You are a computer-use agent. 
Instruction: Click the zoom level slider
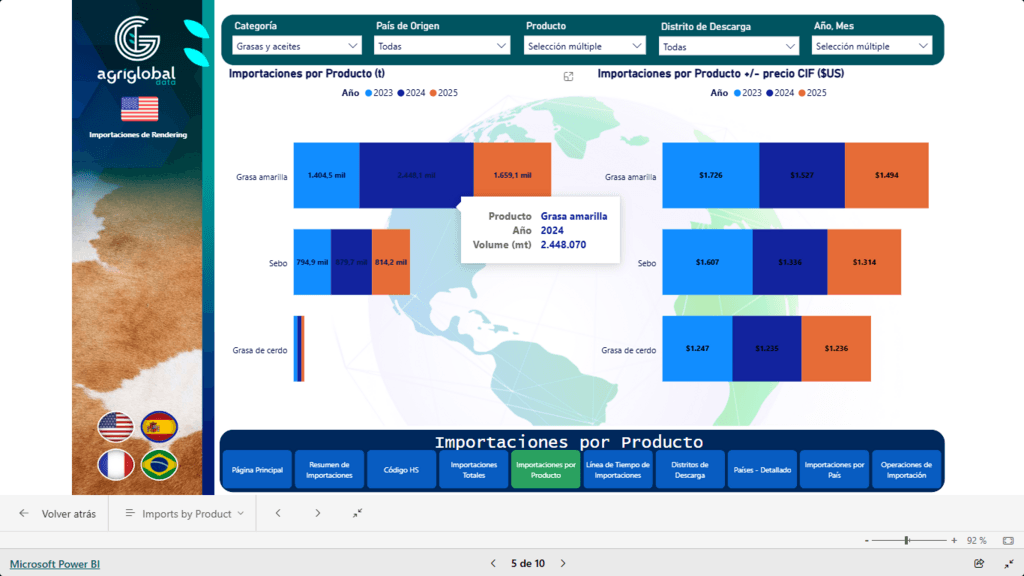click(906, 540)
